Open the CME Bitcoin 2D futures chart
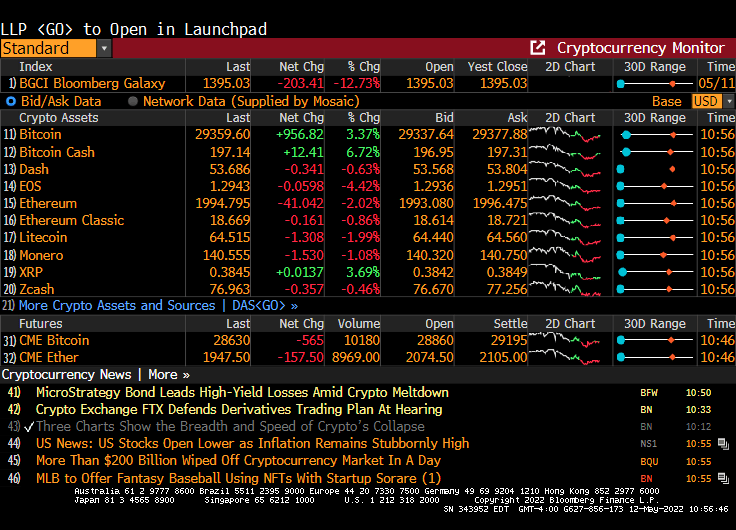The image size is (736, 530). [565, 340]
